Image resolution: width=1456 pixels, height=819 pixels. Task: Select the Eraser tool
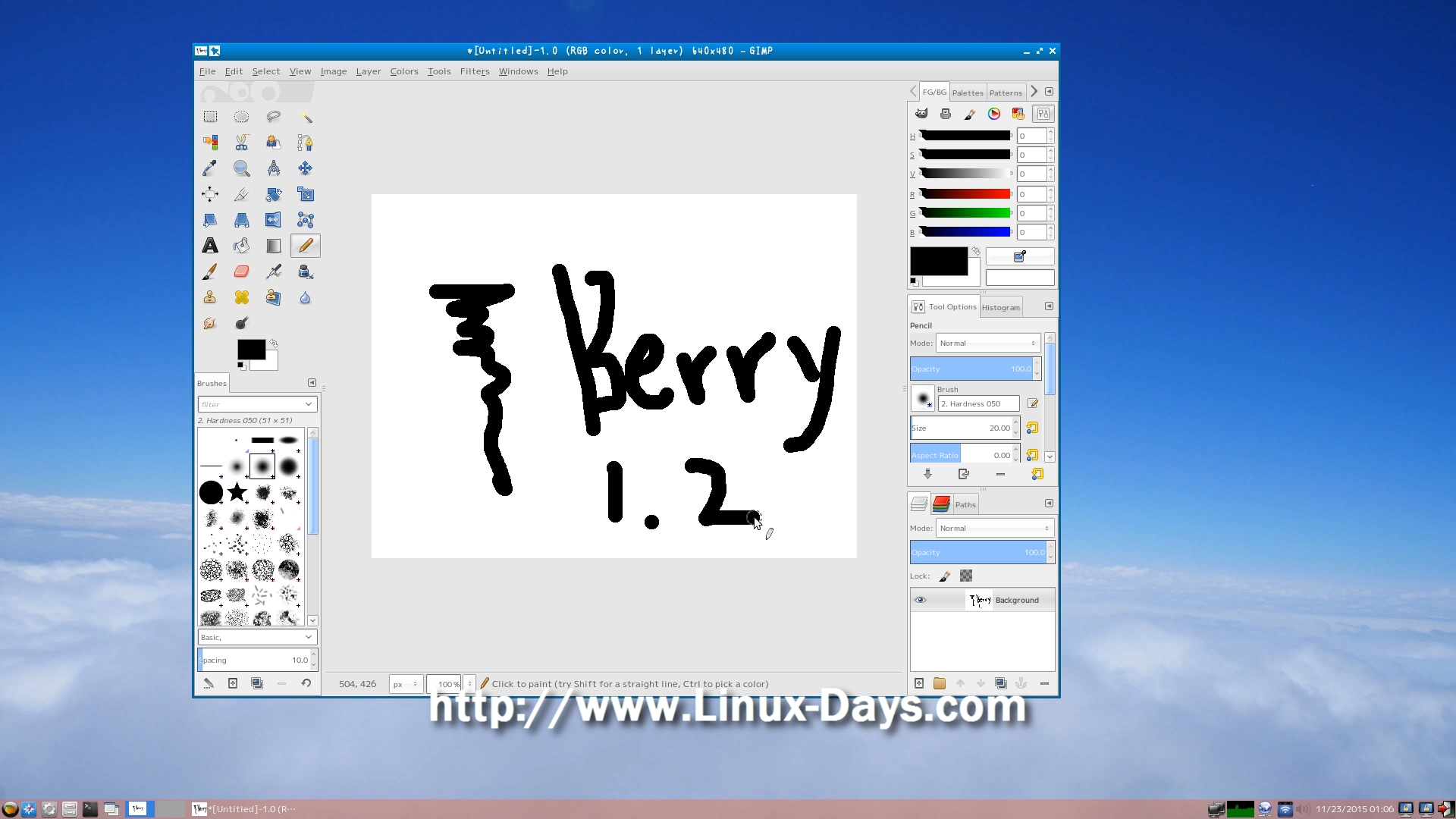(x=242, y=271)
